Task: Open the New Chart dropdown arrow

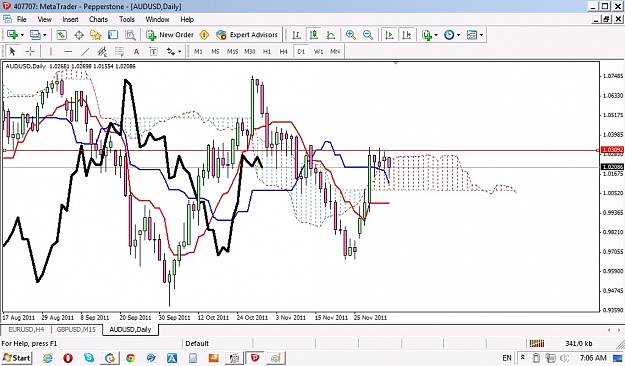Action: pos(22,35)
